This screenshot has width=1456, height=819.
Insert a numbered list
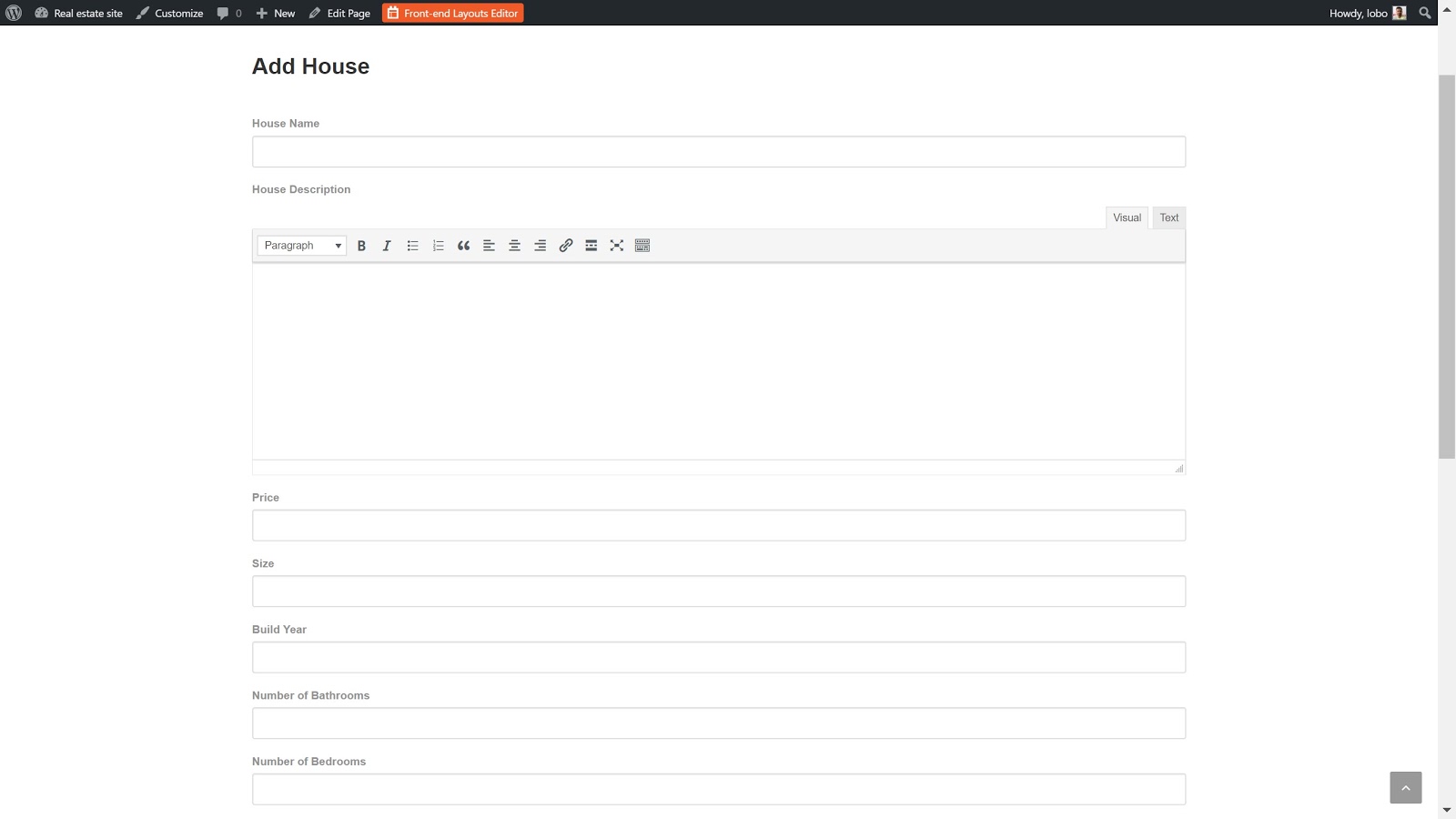pyautogui.click(x=438, y=246)
